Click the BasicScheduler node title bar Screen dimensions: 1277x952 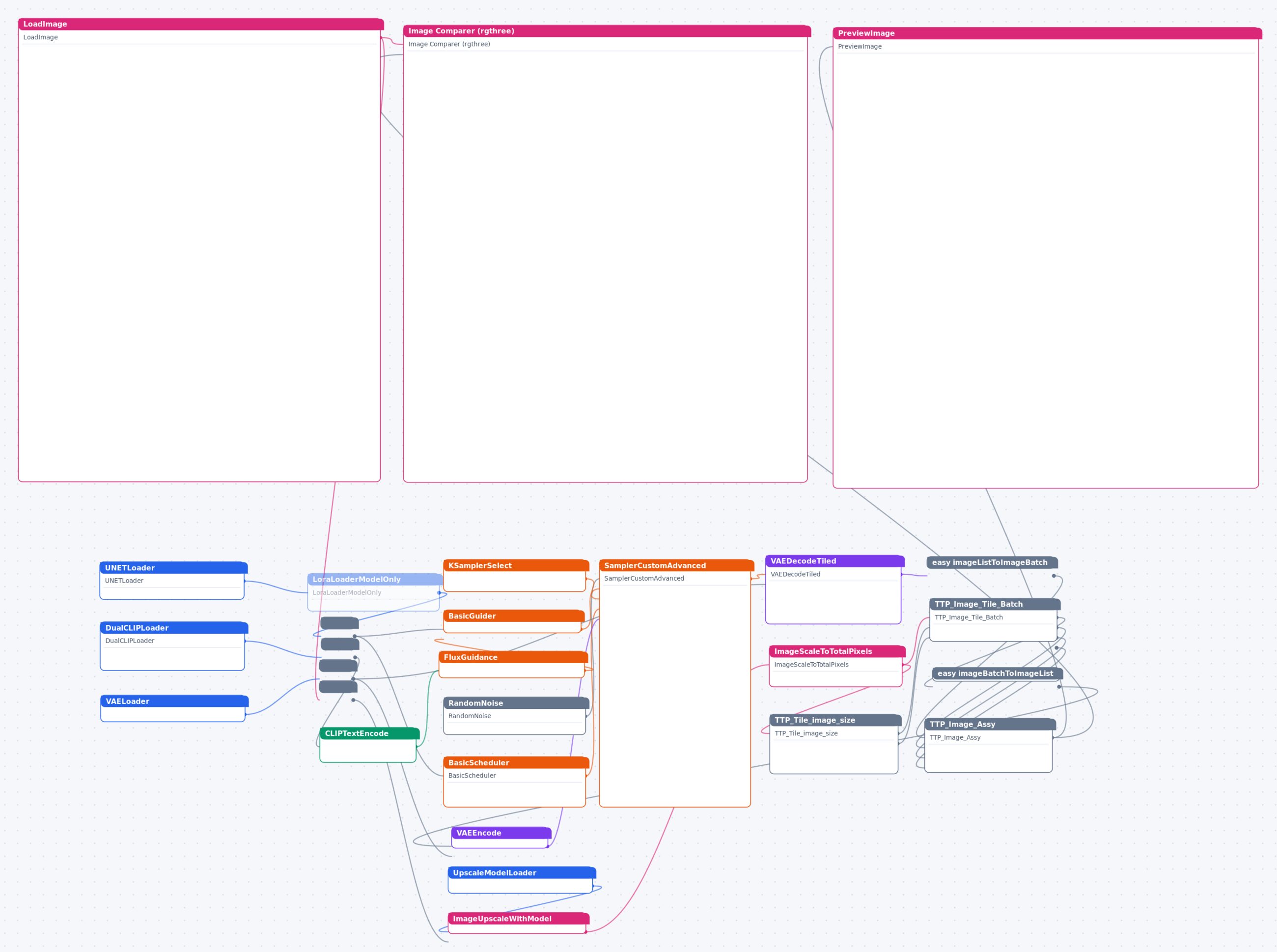point(516,762)
